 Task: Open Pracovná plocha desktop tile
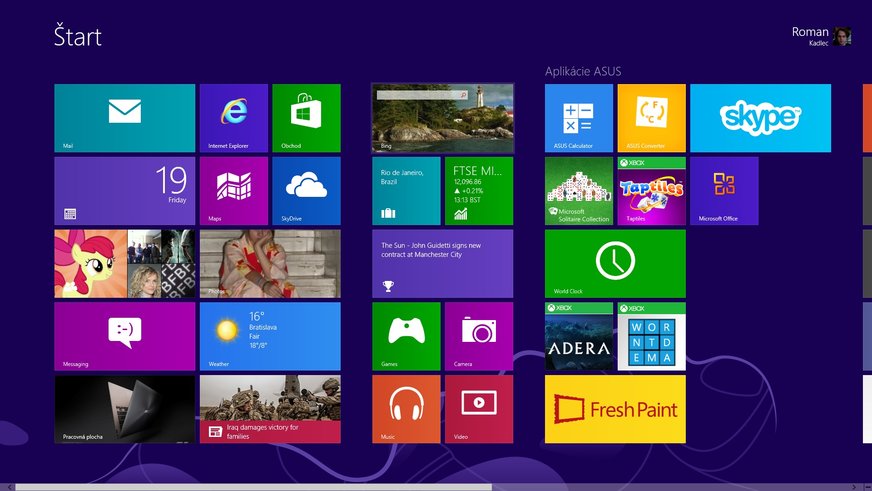tap(124, 409)
